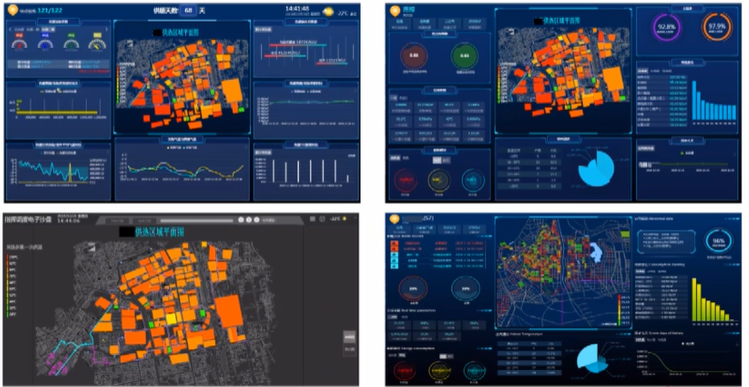The image size is (749, 387).
Task: Click the 14:41:48 clock in 供能天数 dashboard
Action: click(297, 9)
